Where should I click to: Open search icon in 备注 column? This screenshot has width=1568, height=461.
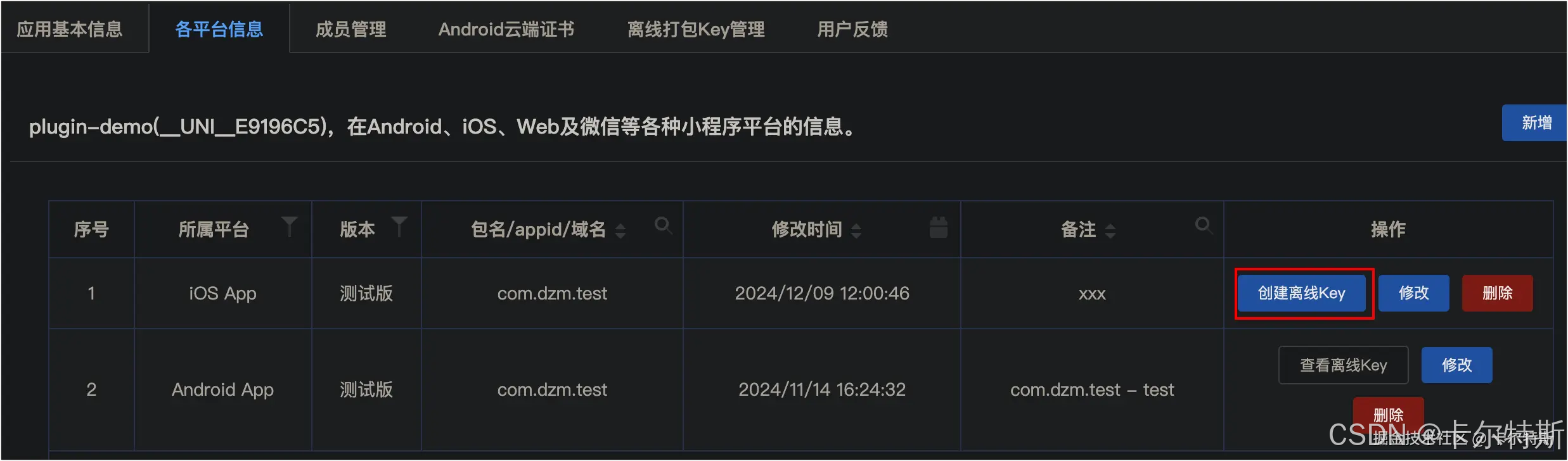[1203, 225]
